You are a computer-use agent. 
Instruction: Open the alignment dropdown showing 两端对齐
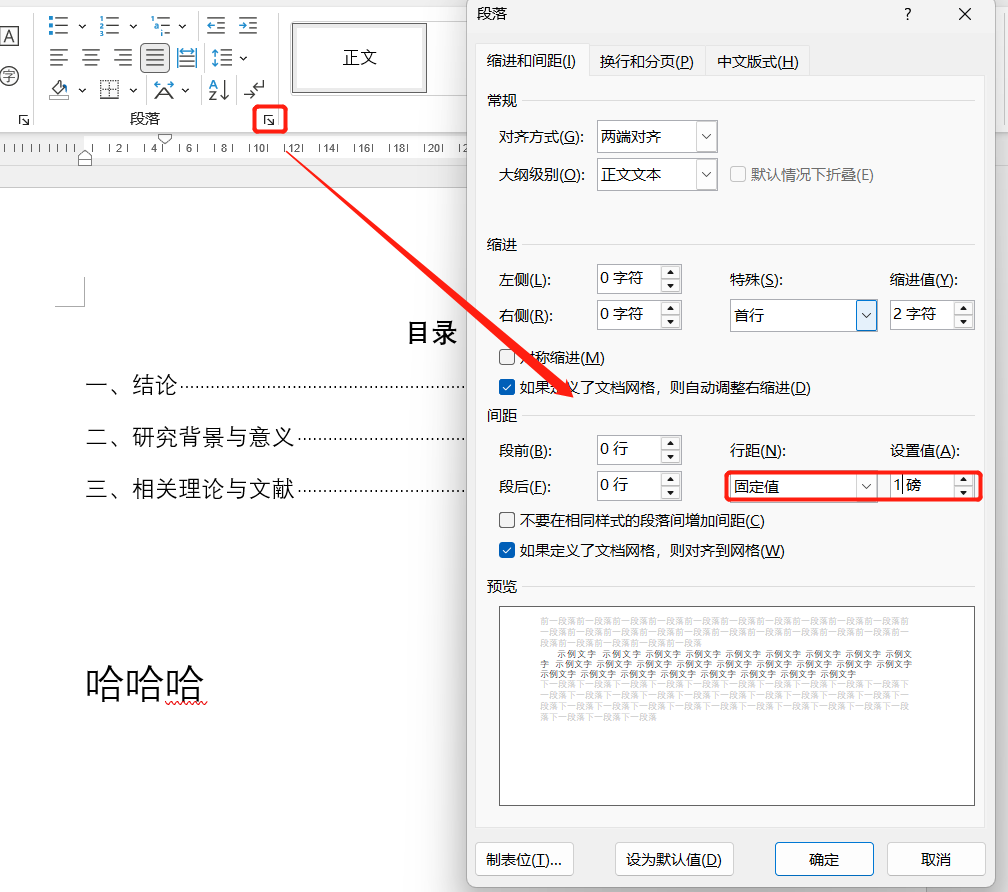[x=657, y=137]
